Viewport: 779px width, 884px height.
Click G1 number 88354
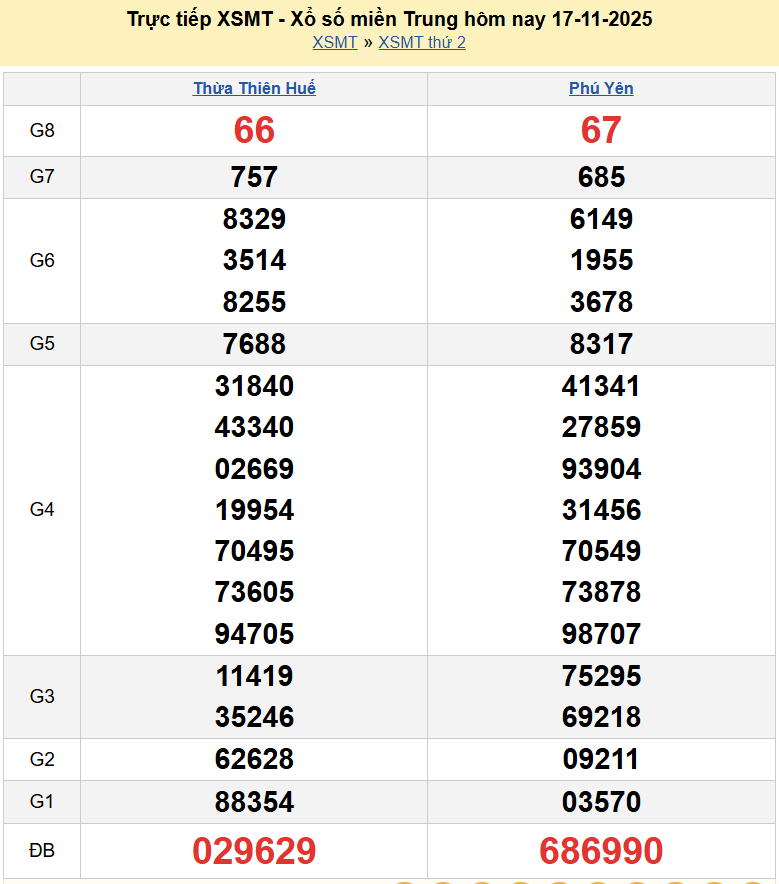(254, 802)
